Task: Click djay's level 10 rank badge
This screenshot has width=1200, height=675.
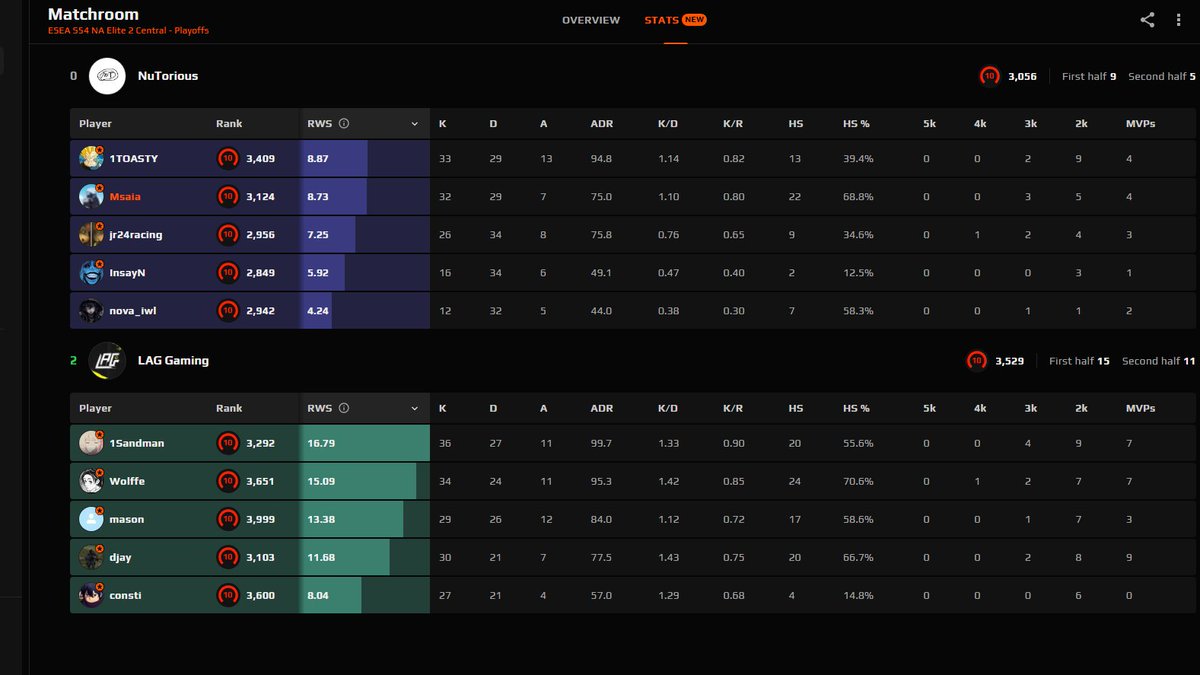Action: pyautogui.click(x=228, y=557)
